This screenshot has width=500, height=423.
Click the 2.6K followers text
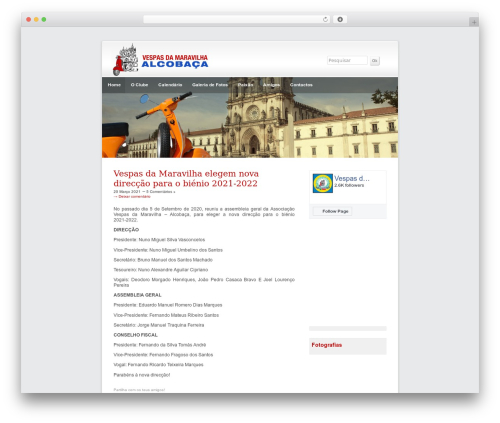(x=349, y=185)
